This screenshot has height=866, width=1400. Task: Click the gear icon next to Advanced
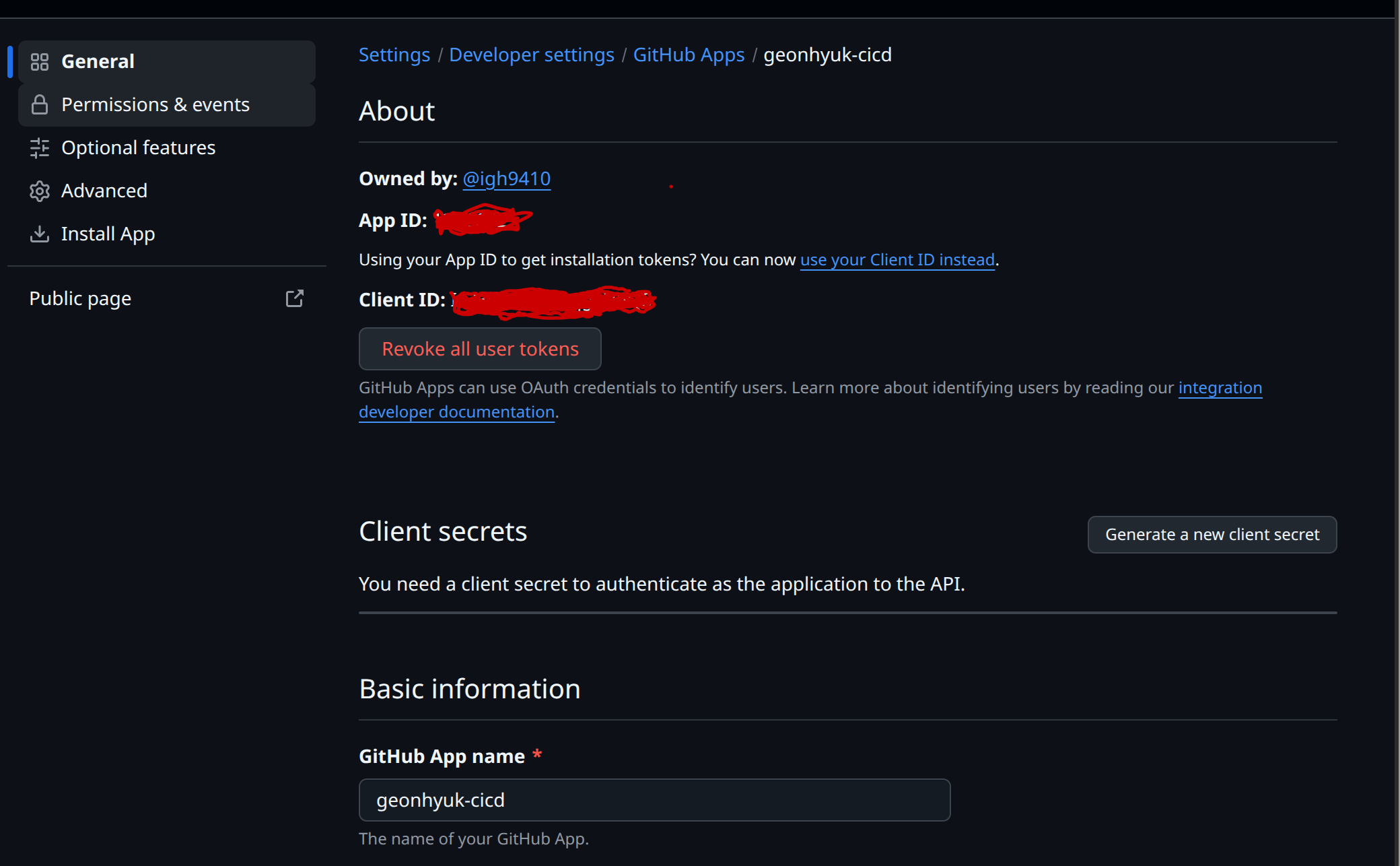pyautogui.click(x=40, y=191)
